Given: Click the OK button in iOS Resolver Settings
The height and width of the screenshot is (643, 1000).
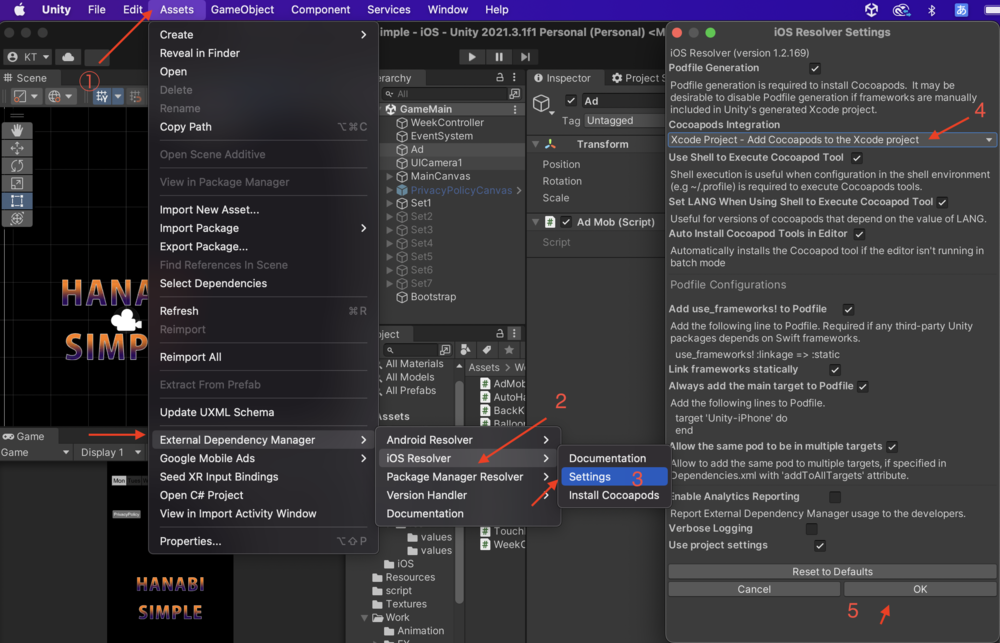Looking at the screenshot, I should click(920, 589).
